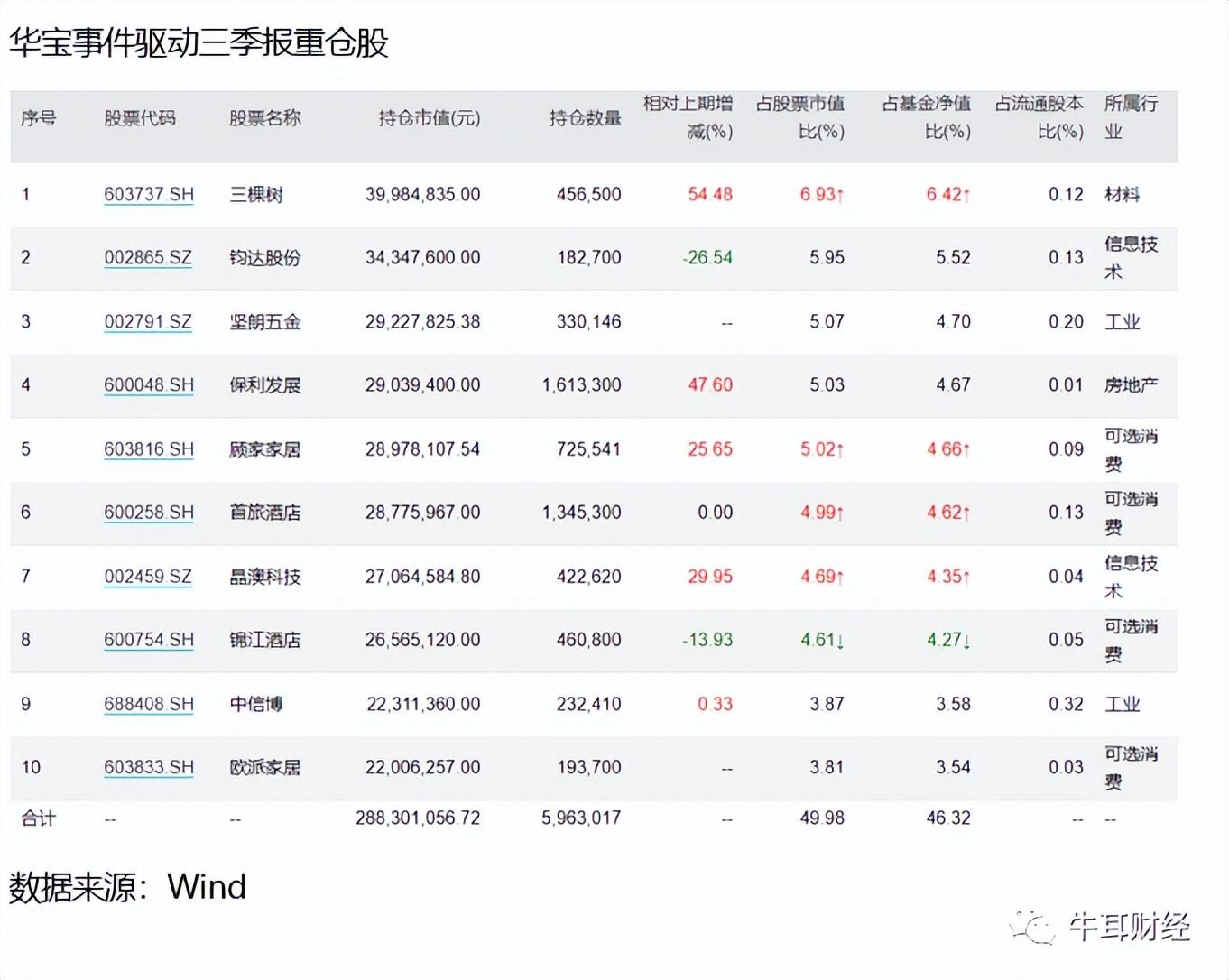
Task: Click the 占基金净值比(%) column header
Action: 927,117
